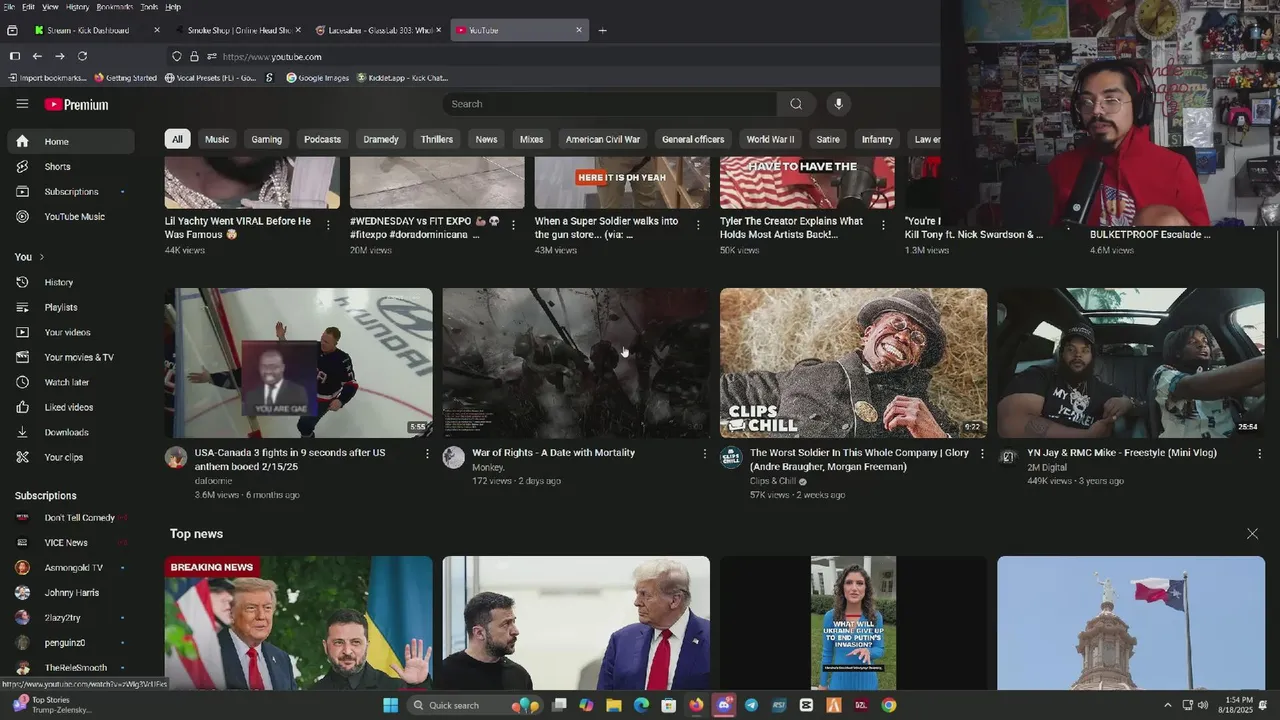This screenshot has height=720, width=1280.
Task: Open more options for Worst Soldier video
Action: point(982,454)
